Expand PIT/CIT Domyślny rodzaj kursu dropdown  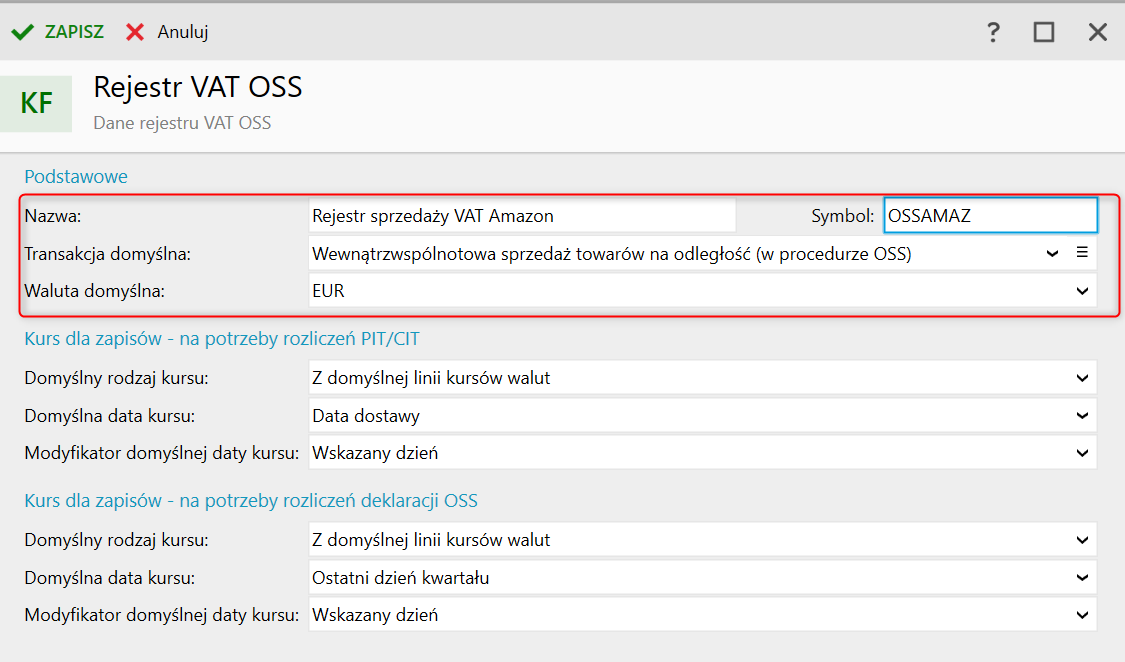1082,378
